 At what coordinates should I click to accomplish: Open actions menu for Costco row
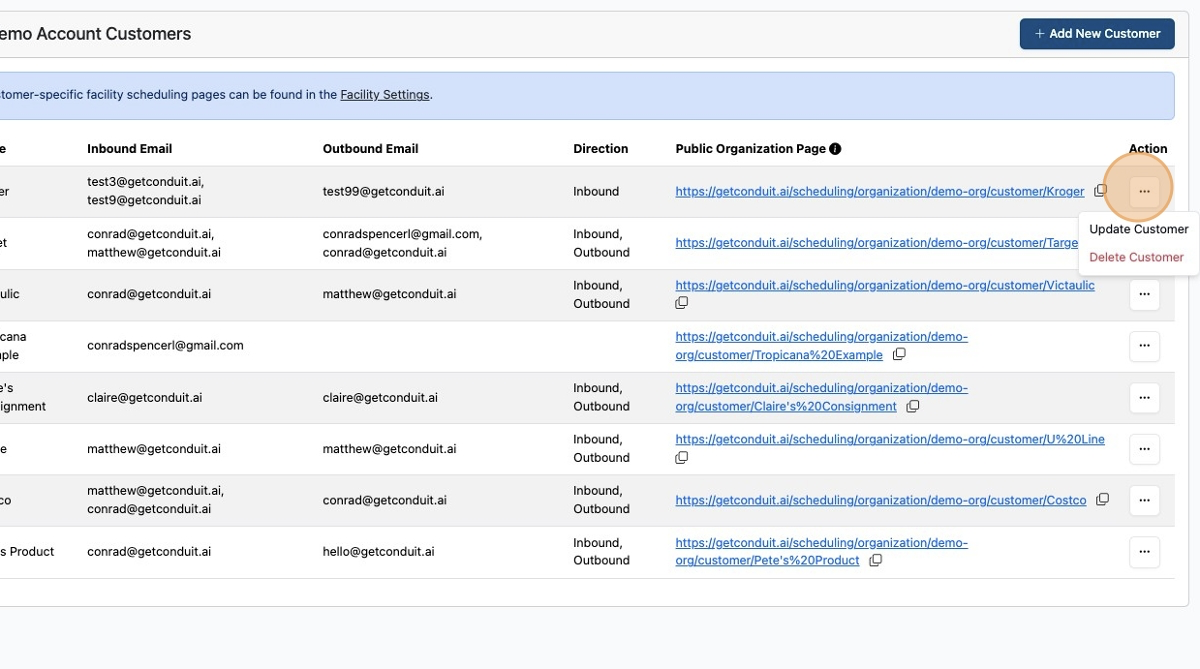1144,500
